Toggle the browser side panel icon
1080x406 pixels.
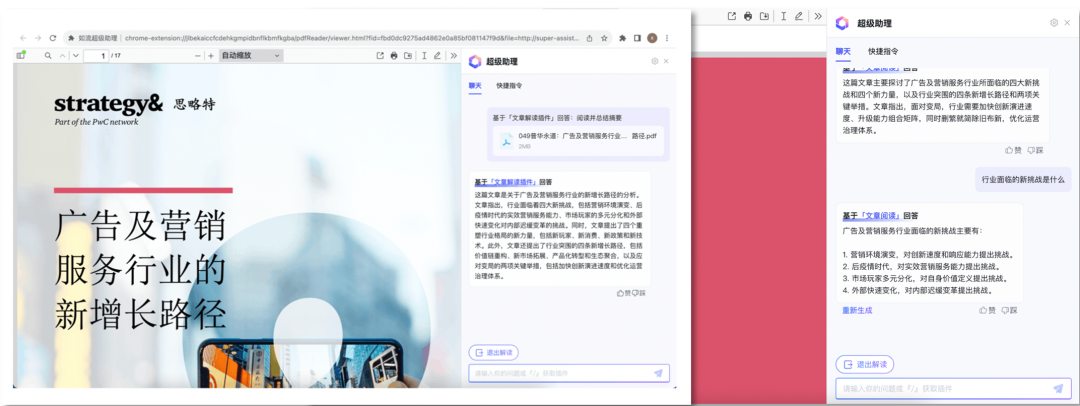click(x=637, y=38)
